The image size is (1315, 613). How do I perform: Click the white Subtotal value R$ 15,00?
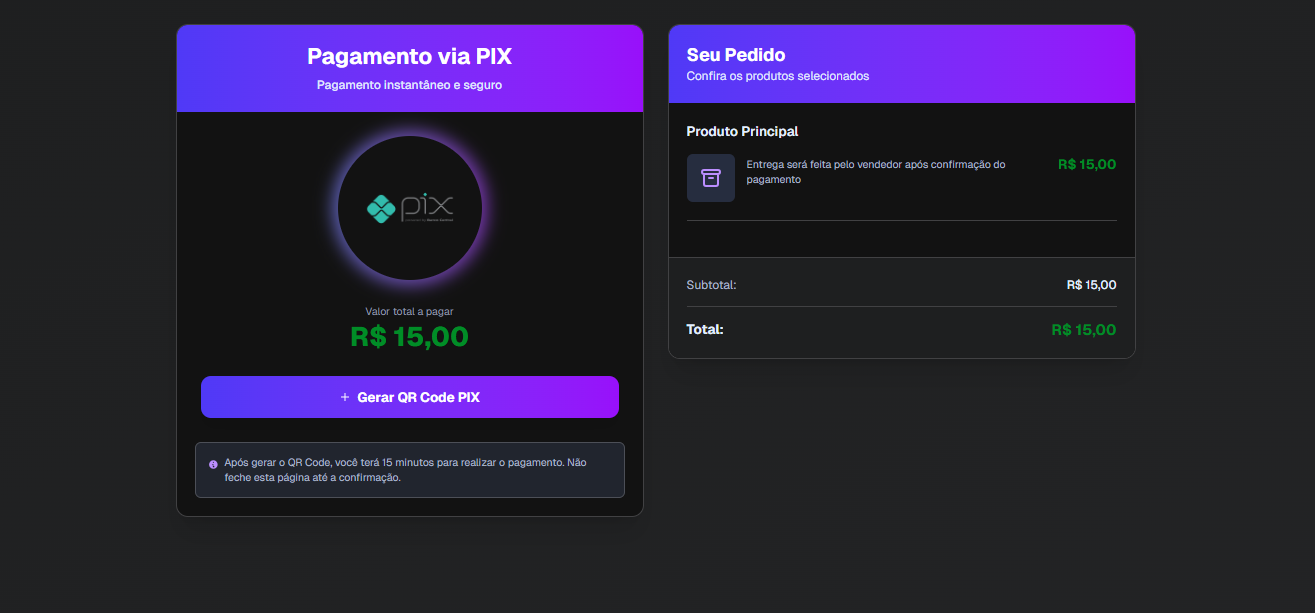[1091, 285]
